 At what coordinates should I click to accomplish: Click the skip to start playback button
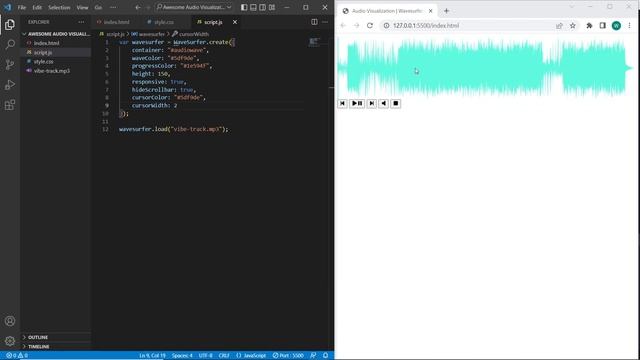342,104
